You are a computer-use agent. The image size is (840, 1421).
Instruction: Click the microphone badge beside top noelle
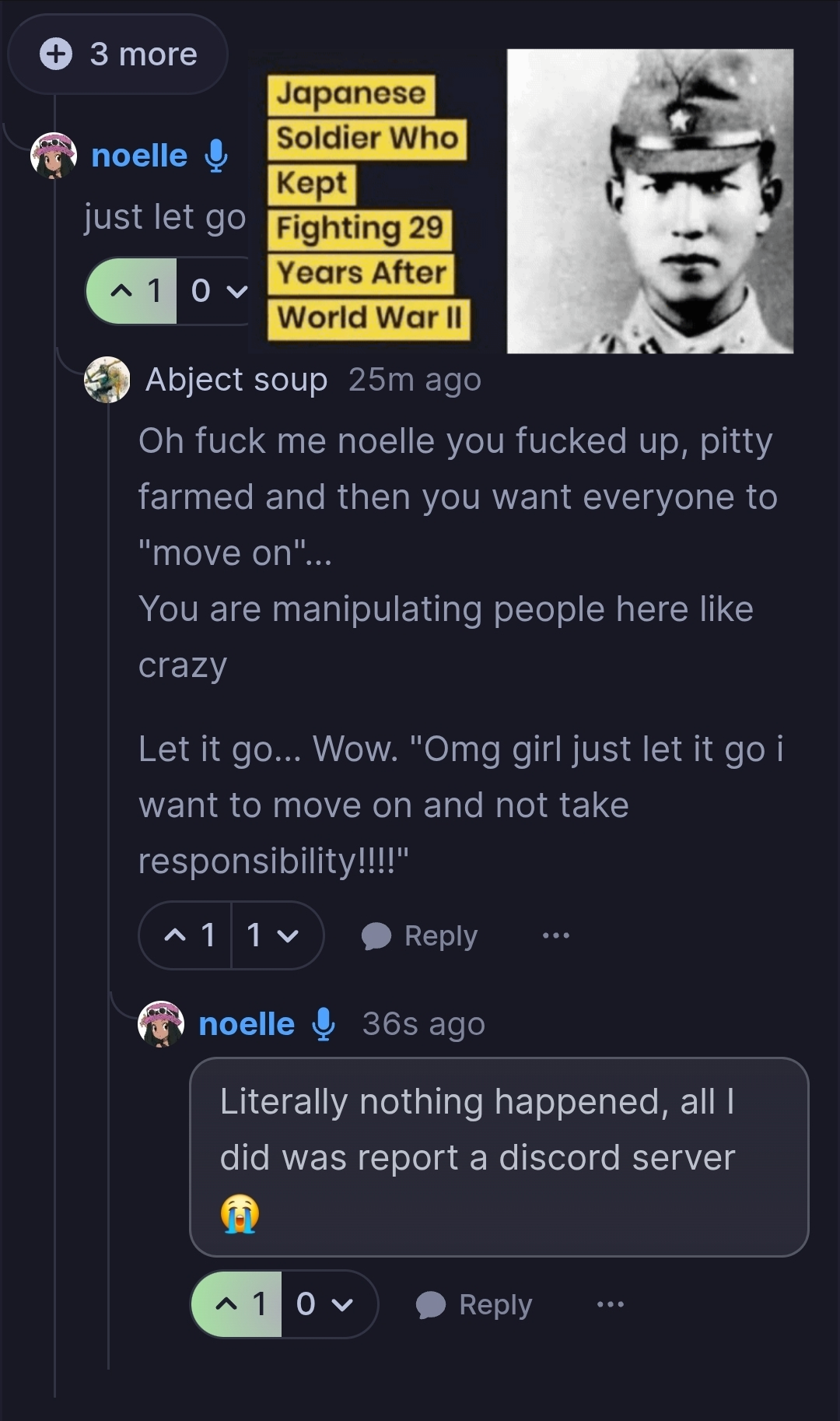216,156
